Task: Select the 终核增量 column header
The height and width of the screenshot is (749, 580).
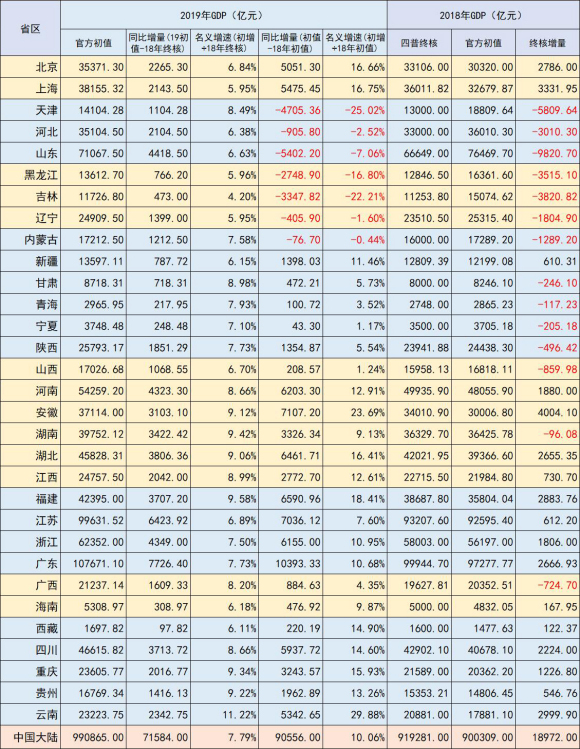Action: click(548, 43)
